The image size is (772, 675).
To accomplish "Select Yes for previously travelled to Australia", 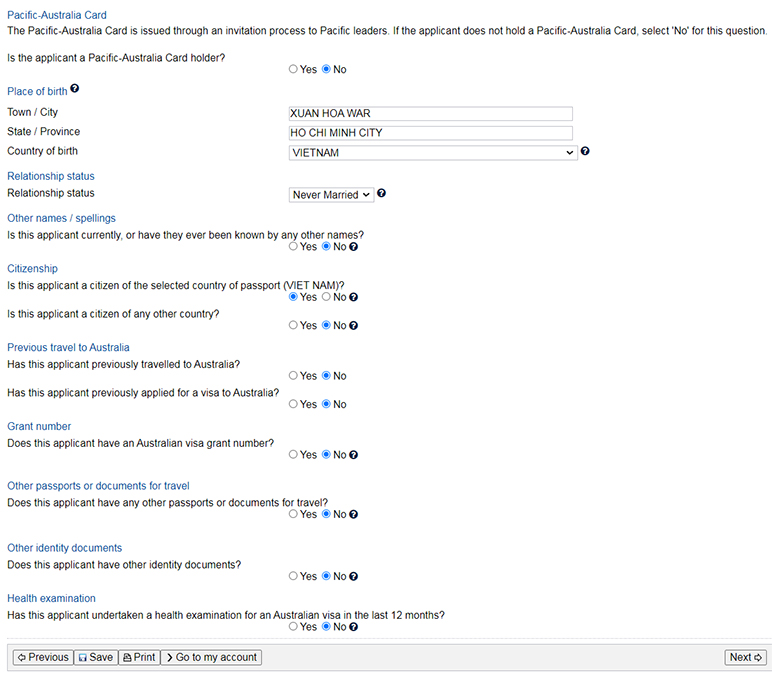I will pyautogui.click(x=293, y=376).
